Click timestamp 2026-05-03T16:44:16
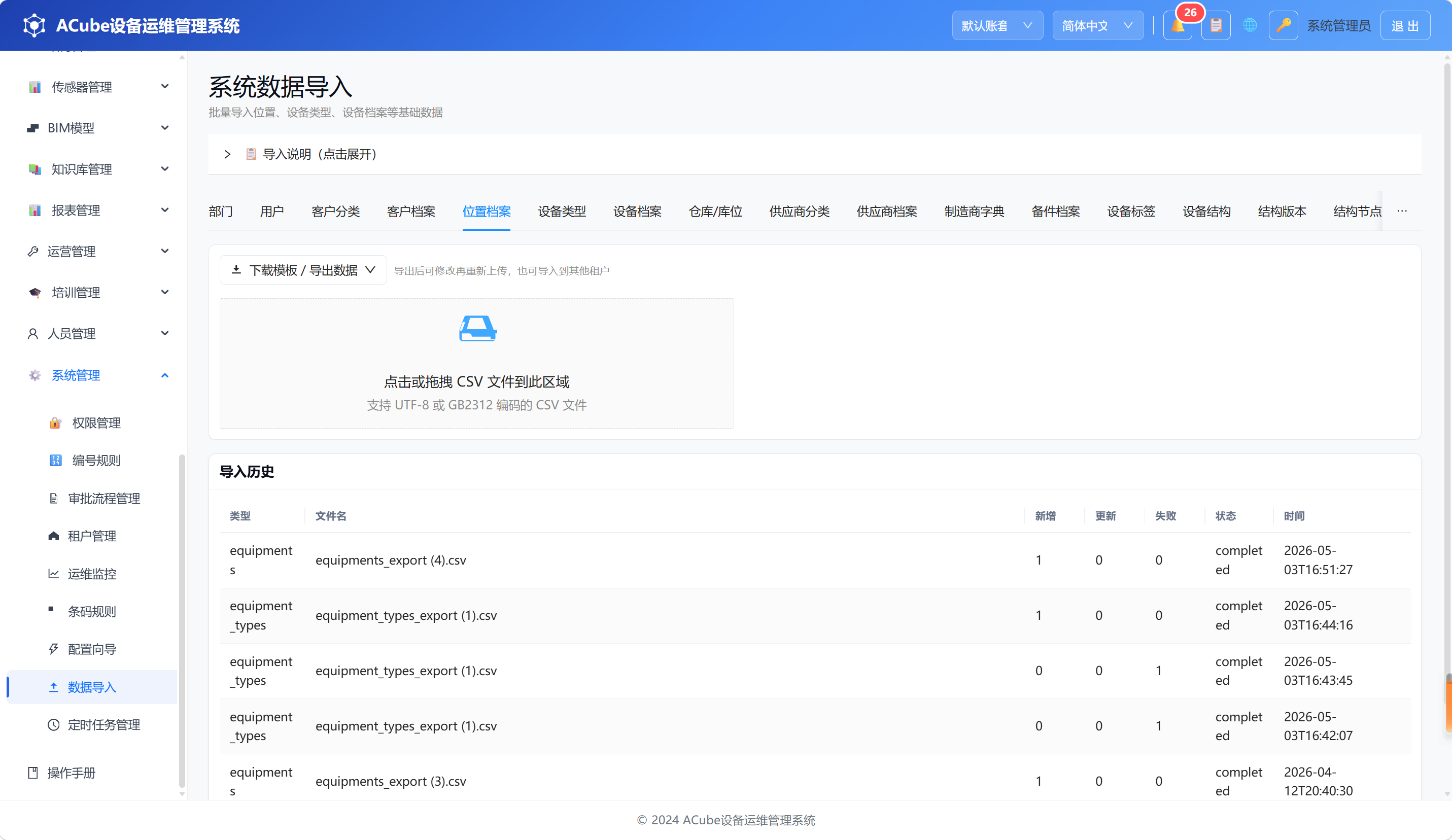 coord(1319,615)
